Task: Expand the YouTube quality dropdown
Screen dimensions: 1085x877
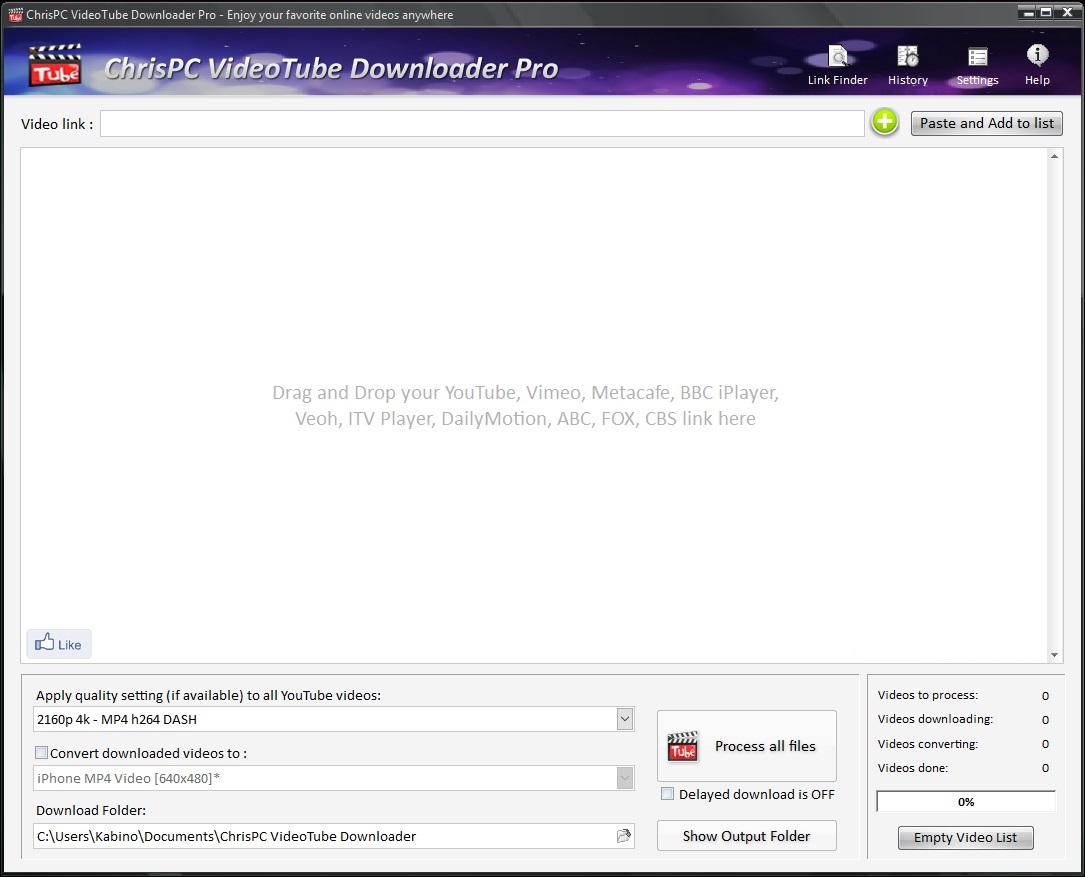Action: tap(624, 719)
